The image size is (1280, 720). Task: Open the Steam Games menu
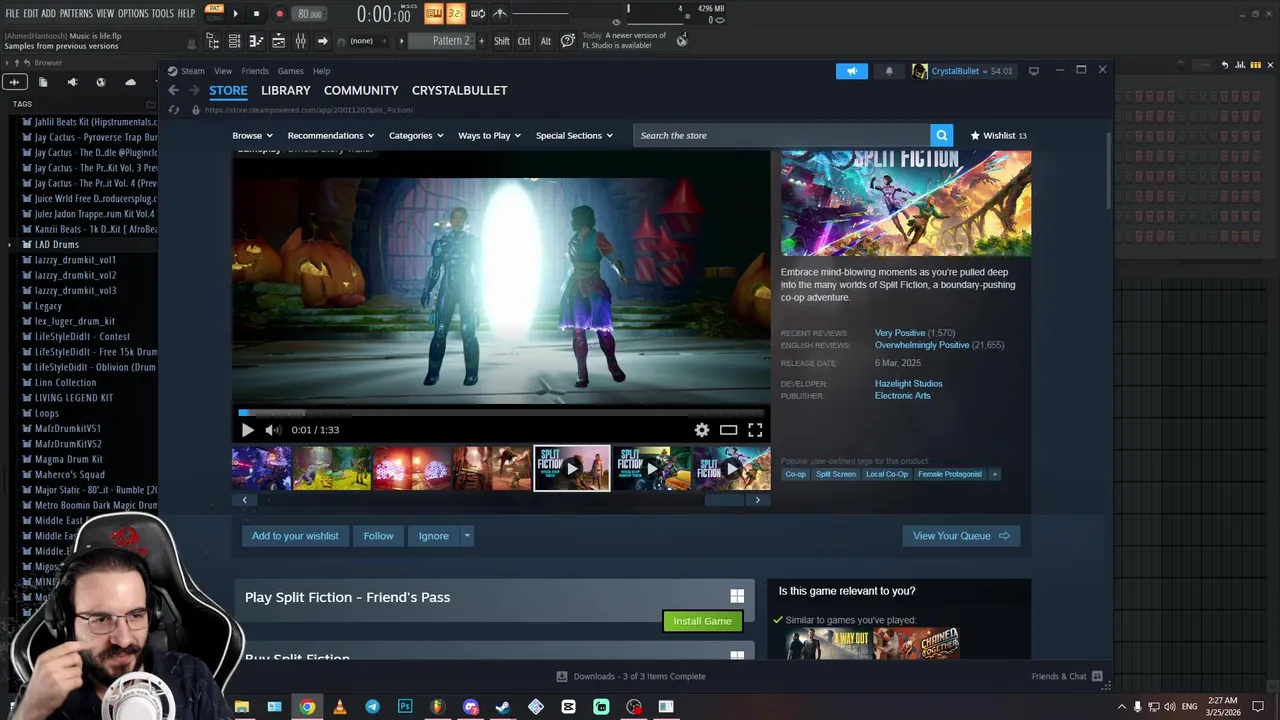(x=291, y=71)
